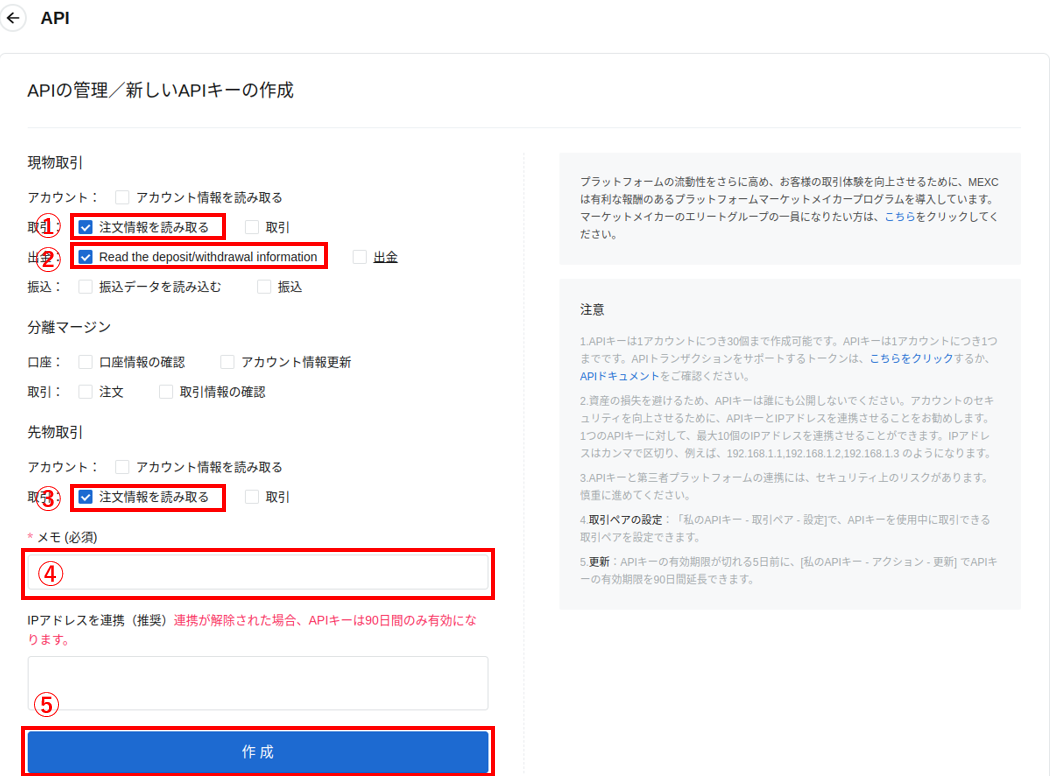Screen dimensions: 1050x776
Task: Enable '口座情報の確認' in isolated margin
Action: click(x=85, y=362)
